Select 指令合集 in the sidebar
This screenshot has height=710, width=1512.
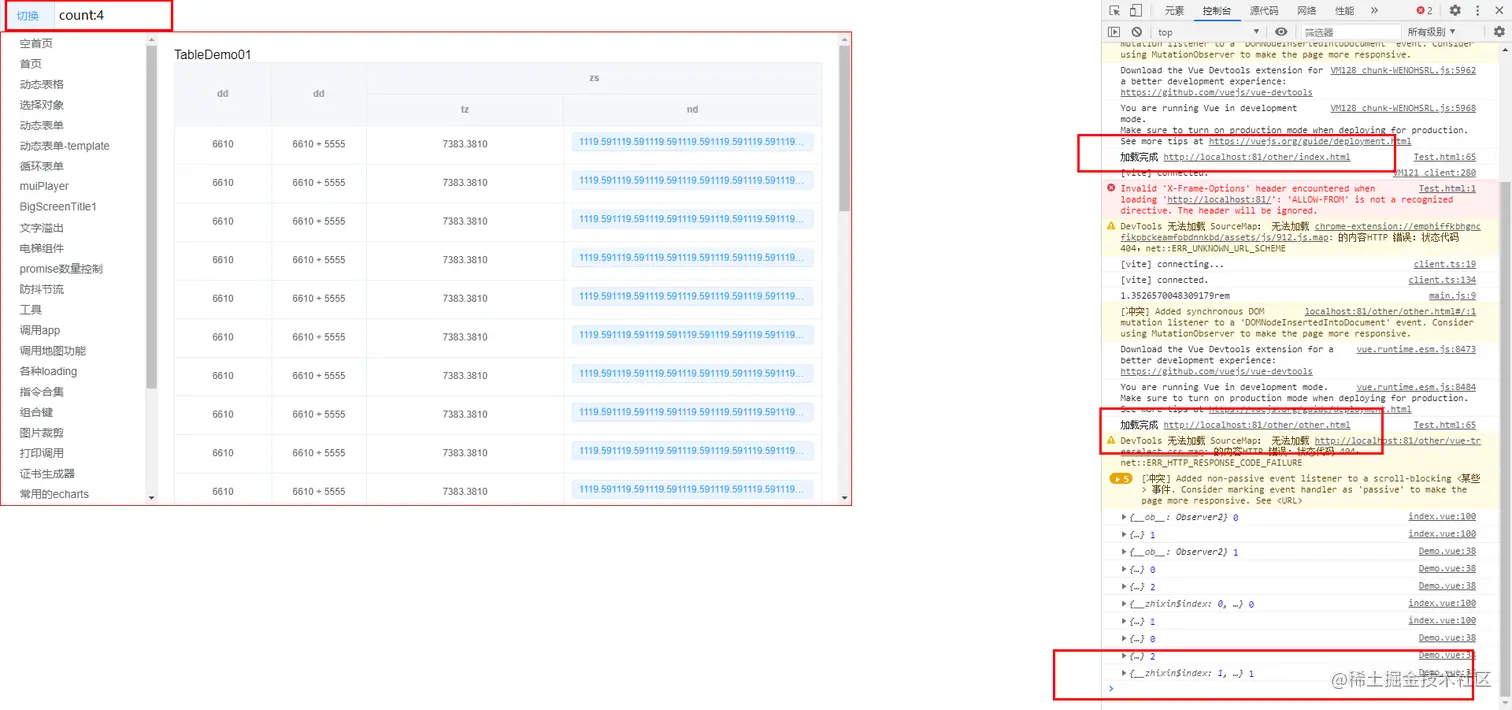point(41,392)
